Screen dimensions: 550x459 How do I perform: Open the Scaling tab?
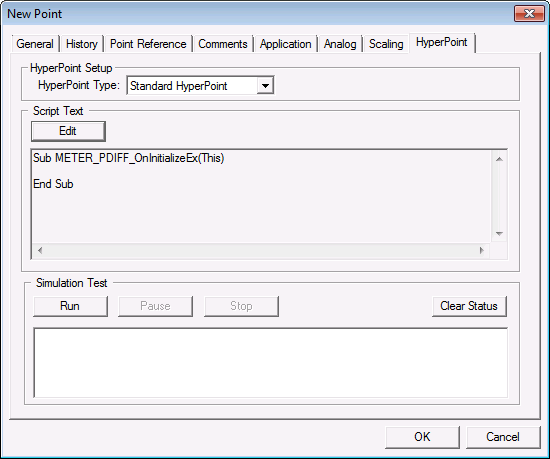(x=386, y=44)
